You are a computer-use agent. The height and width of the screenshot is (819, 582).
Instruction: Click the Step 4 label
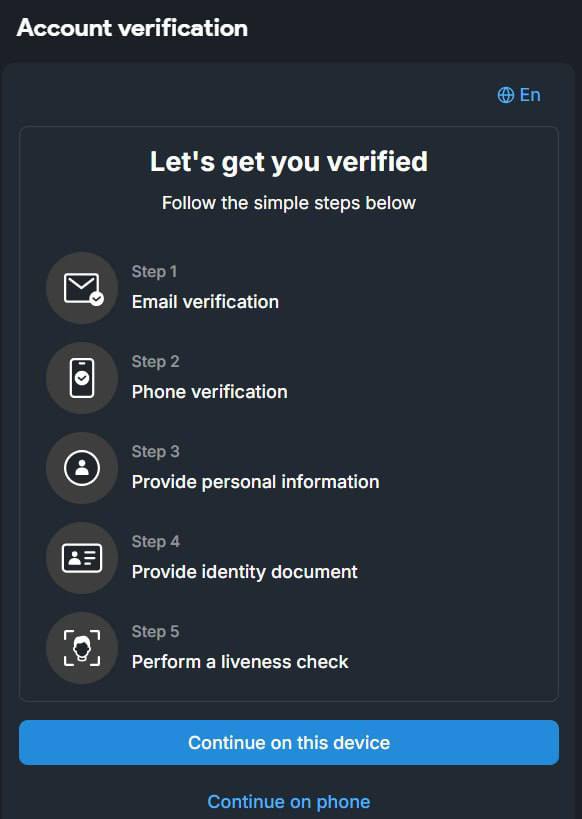coord(156,541)
